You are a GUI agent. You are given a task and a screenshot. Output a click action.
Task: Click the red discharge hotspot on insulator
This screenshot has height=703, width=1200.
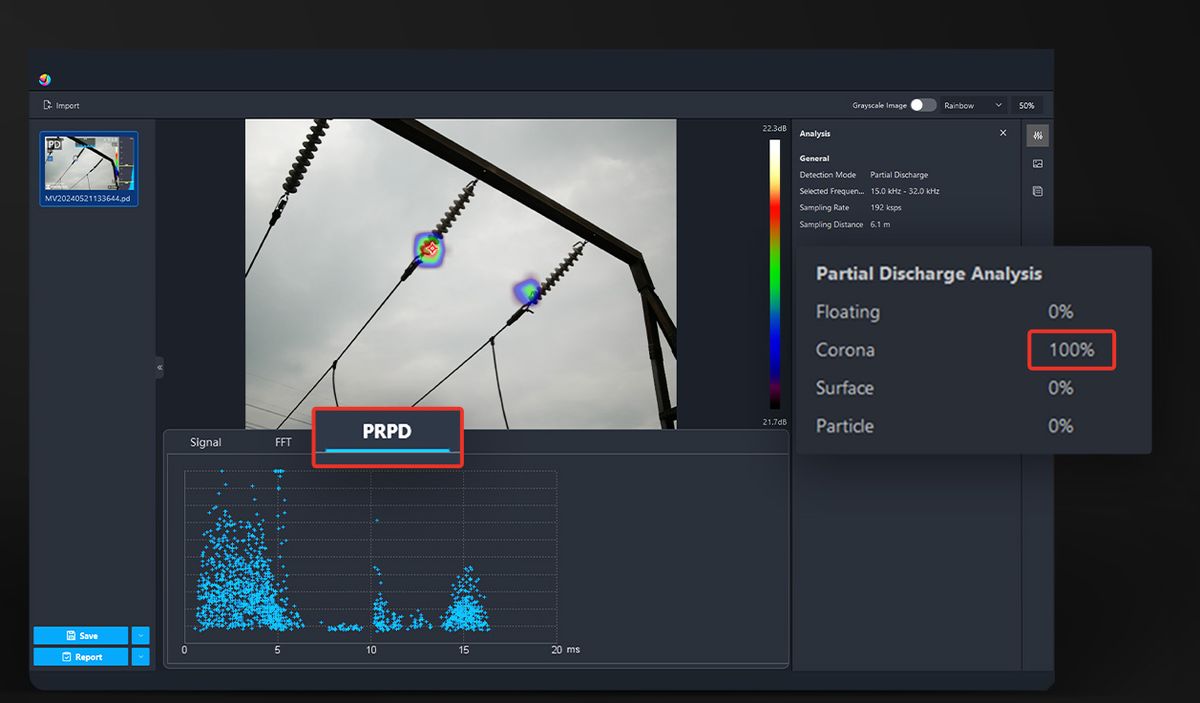[429, 246]
